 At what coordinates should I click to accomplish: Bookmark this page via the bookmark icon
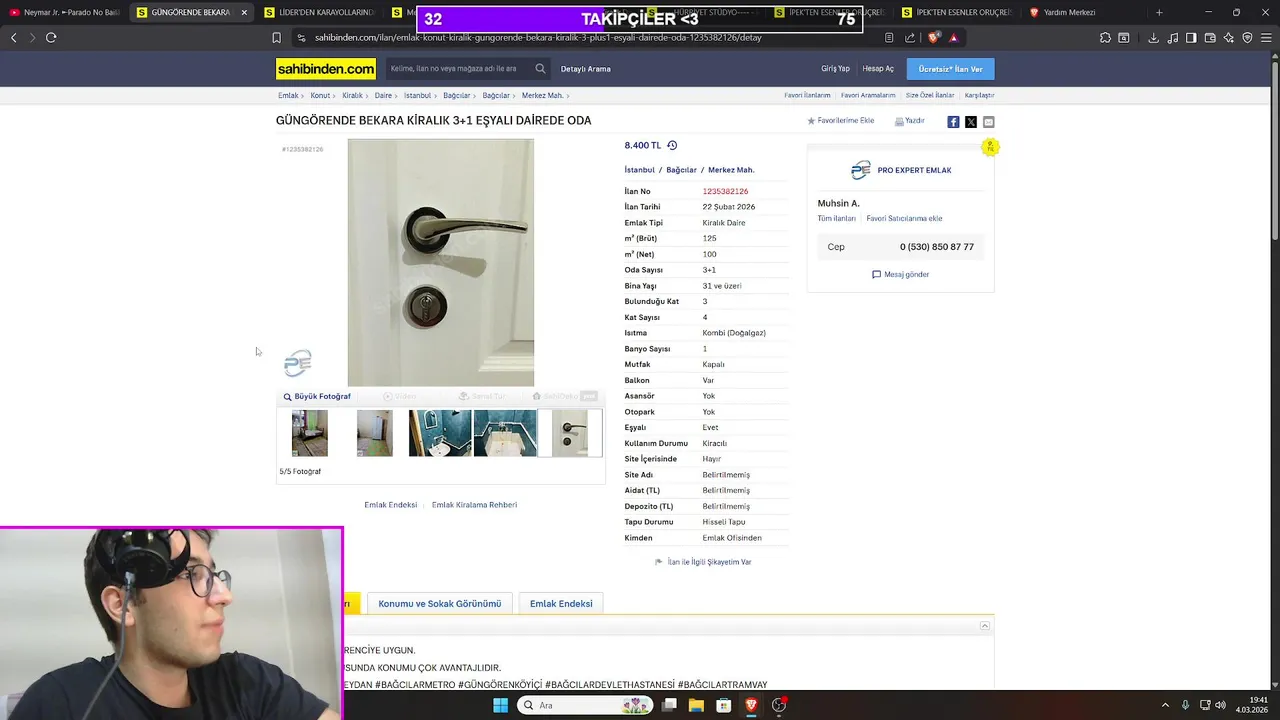click(276, 38)
